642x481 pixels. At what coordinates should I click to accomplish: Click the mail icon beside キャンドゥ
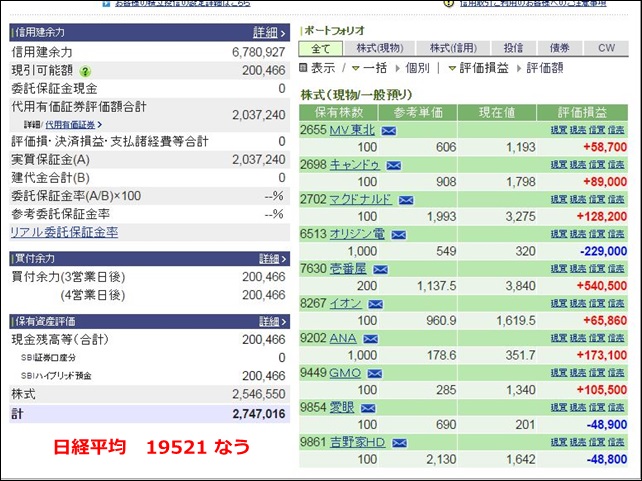(393, 165)
